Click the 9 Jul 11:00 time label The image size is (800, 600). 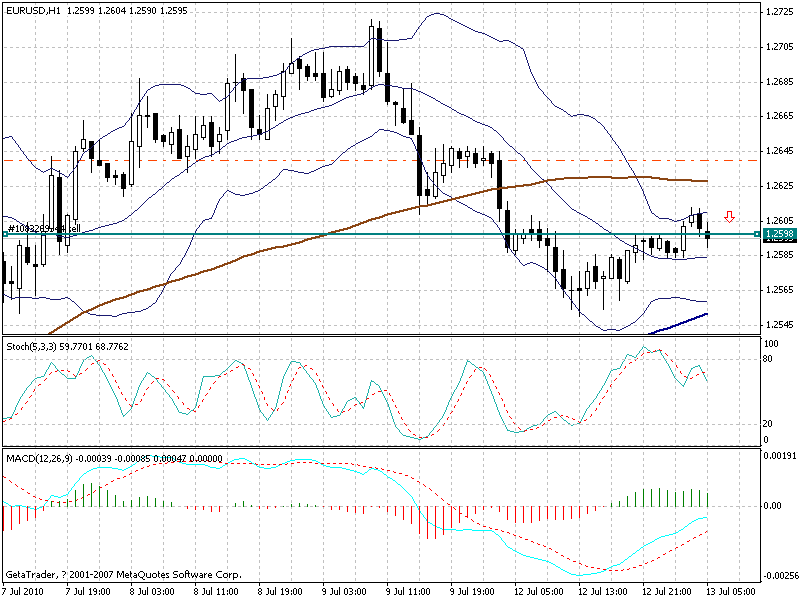408,592
